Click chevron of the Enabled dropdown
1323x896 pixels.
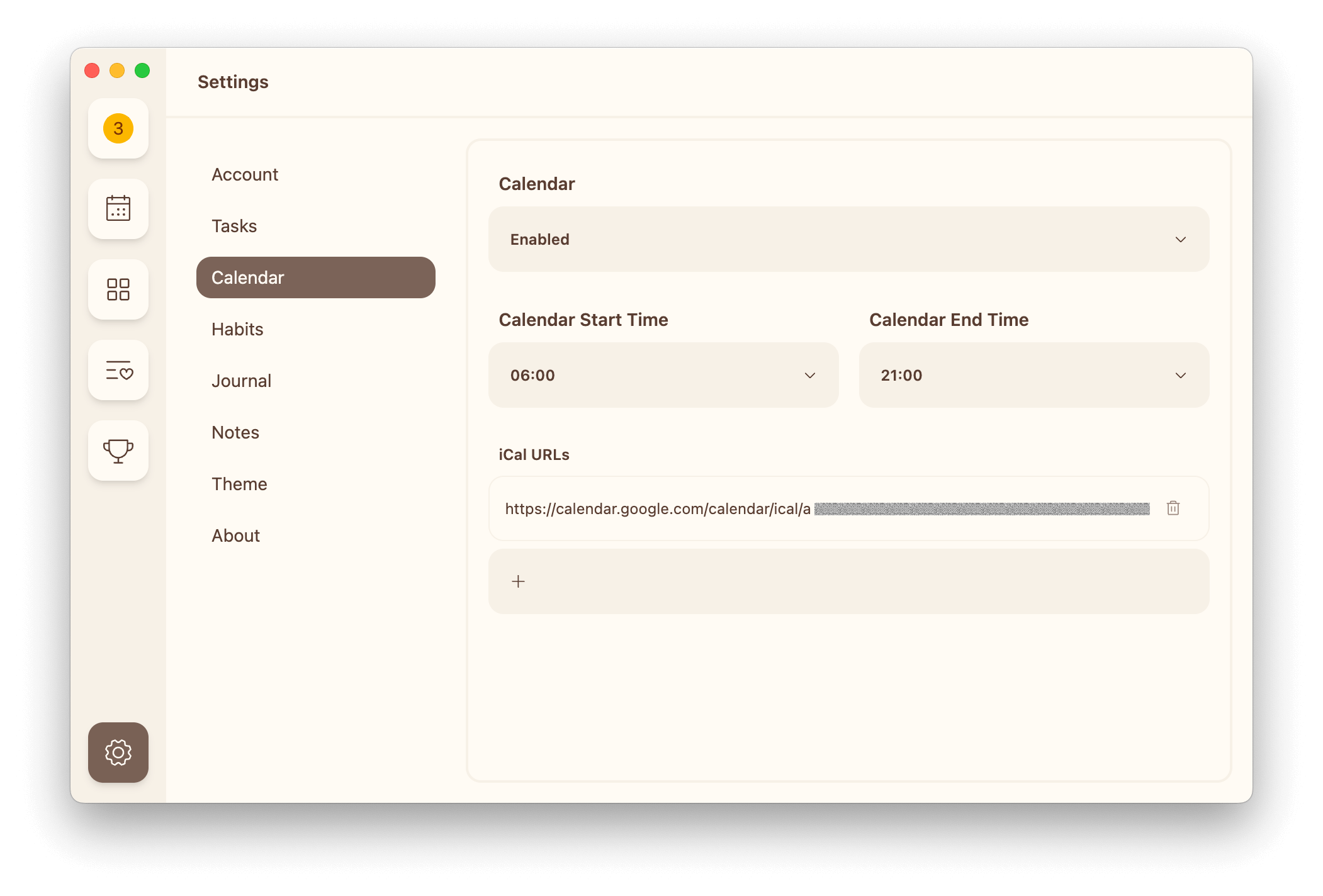click(x=1181, y=240)
